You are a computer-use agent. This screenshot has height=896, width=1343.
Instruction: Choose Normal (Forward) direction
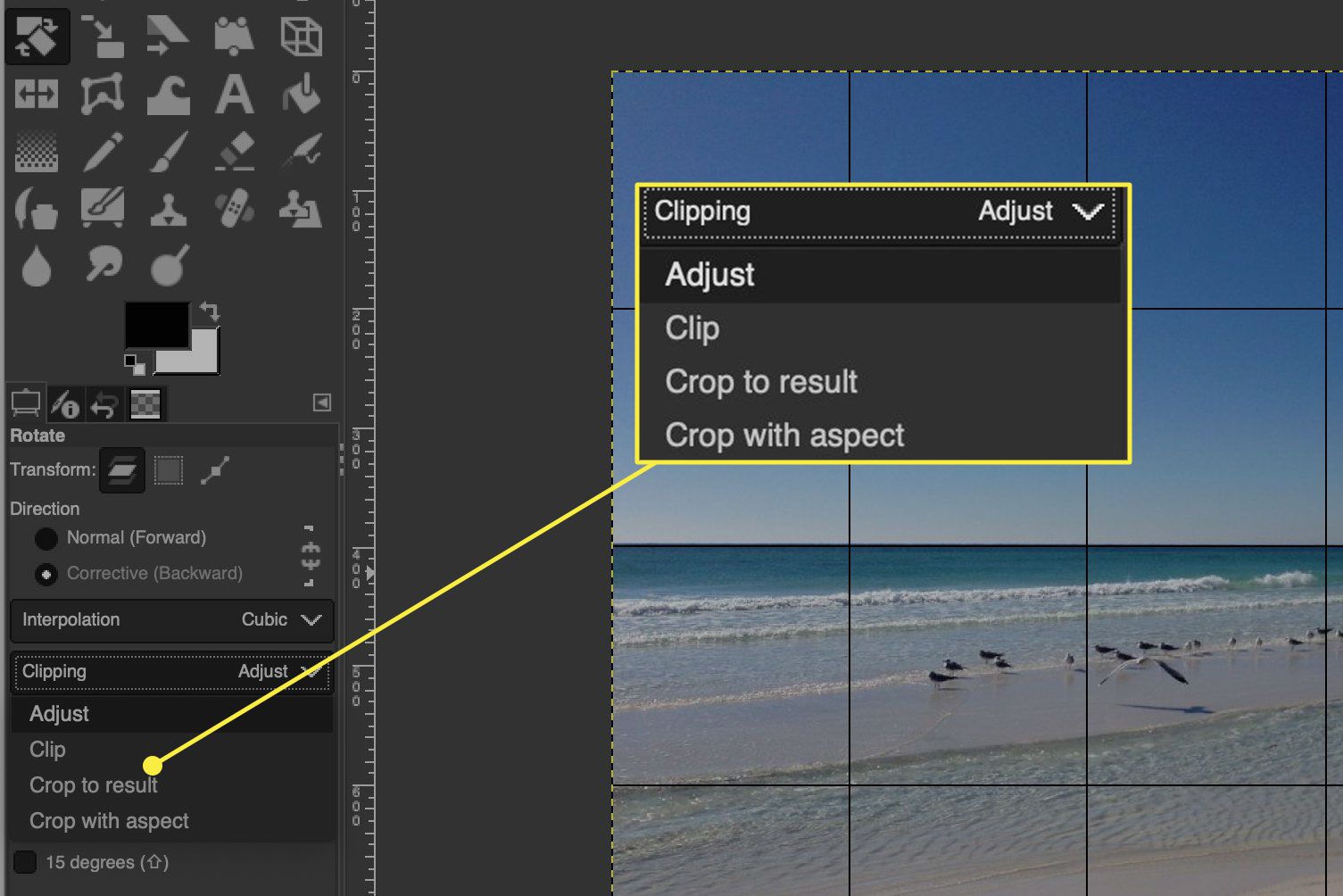pos(120,537)
